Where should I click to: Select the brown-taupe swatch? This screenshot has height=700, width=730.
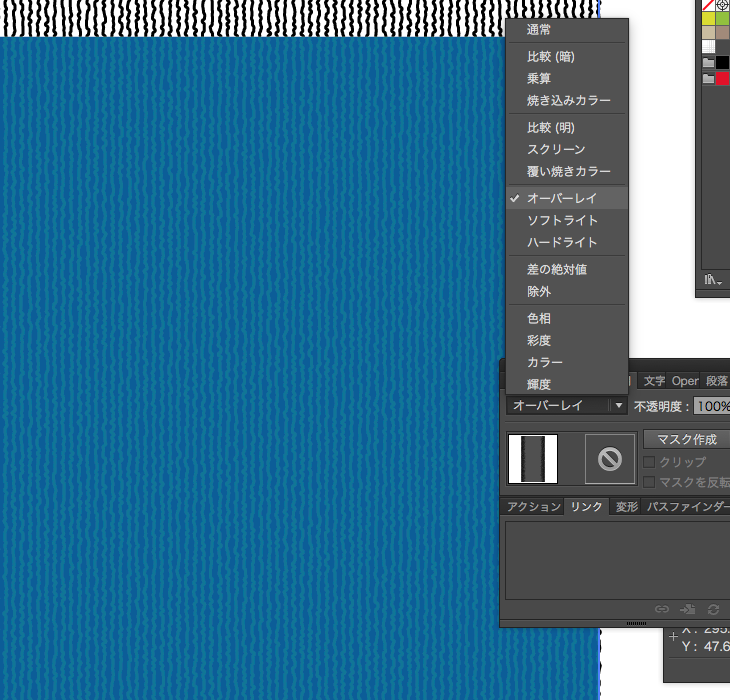pyautogui.click(x=723, y=33)
